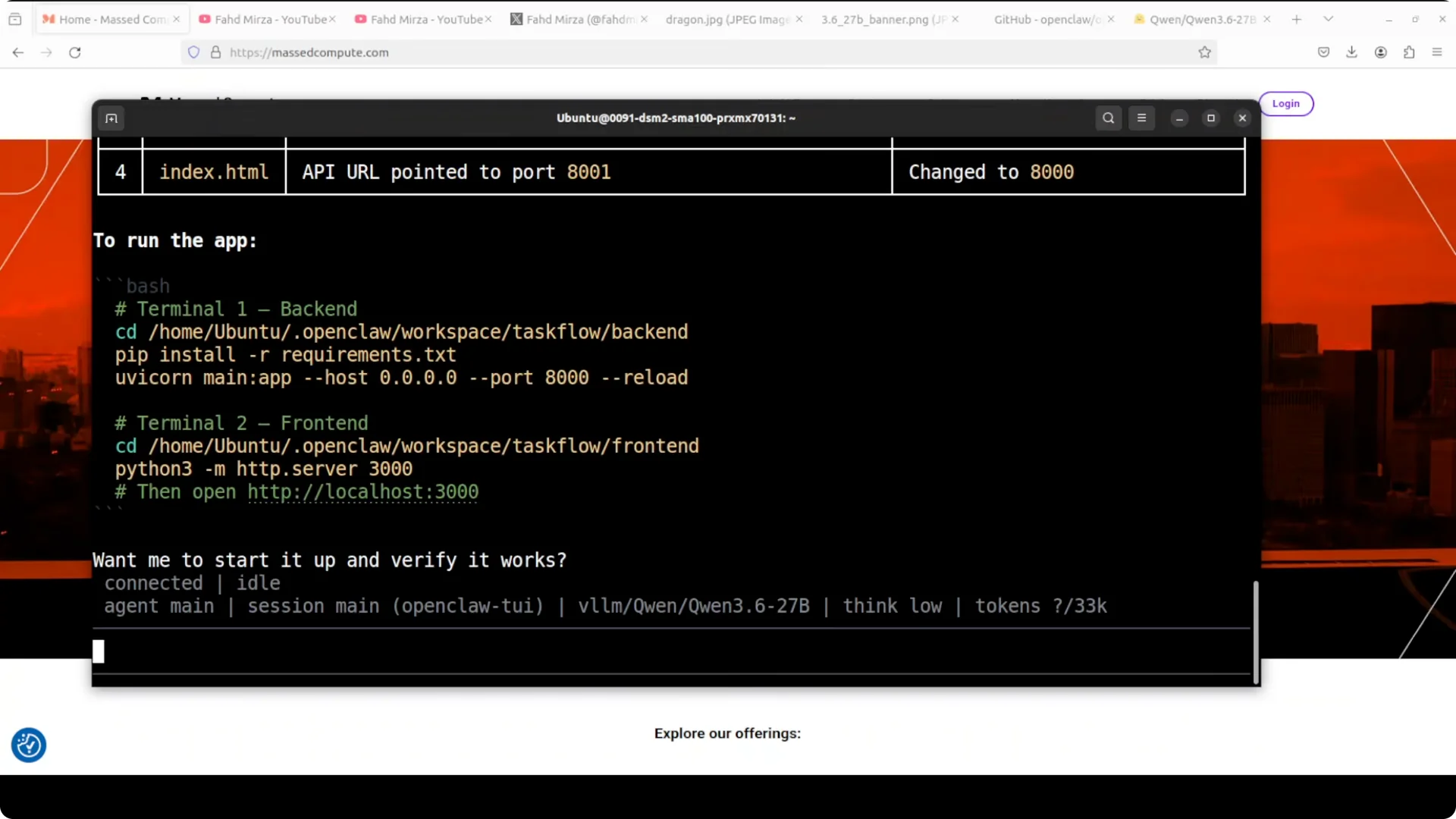
Task: Open the Firefox application menu
Action: [x=1437, y=52]
